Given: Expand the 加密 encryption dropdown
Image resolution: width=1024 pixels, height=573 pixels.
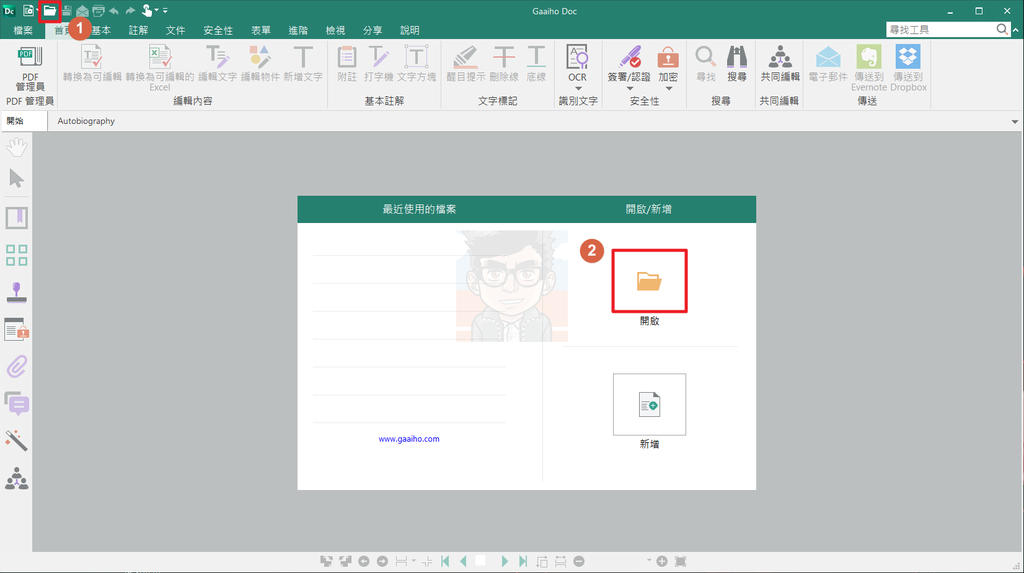Looking at the screenshot, I should [668, 88].
